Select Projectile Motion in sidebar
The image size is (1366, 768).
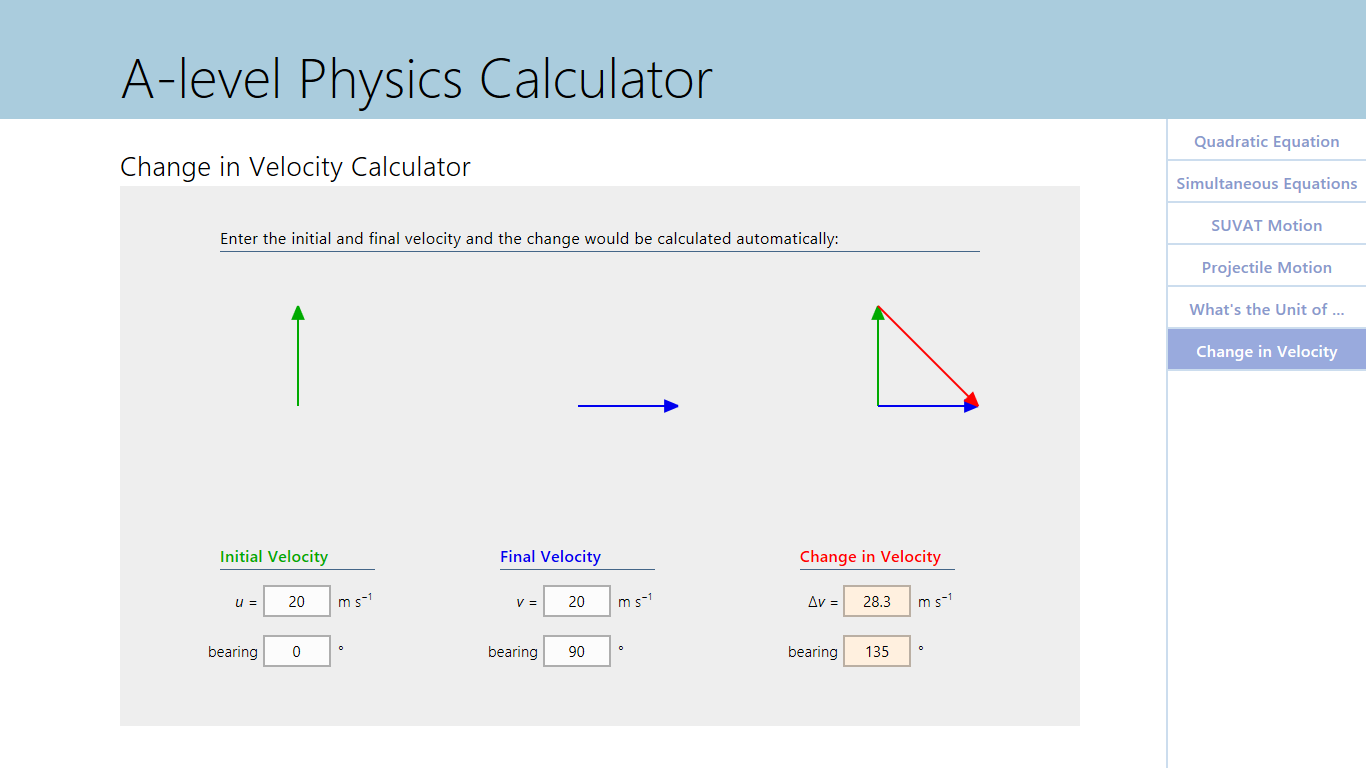tap(1266, 267)
